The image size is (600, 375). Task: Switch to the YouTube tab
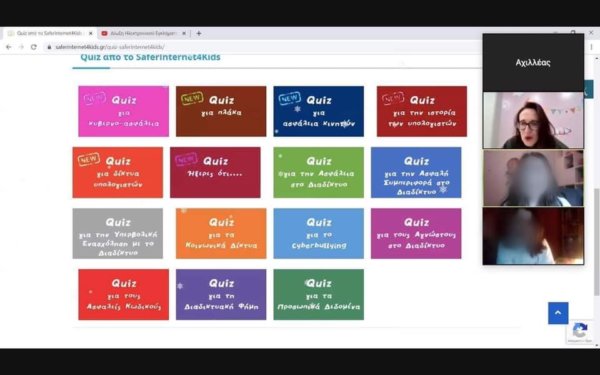[x=143, y=33]
